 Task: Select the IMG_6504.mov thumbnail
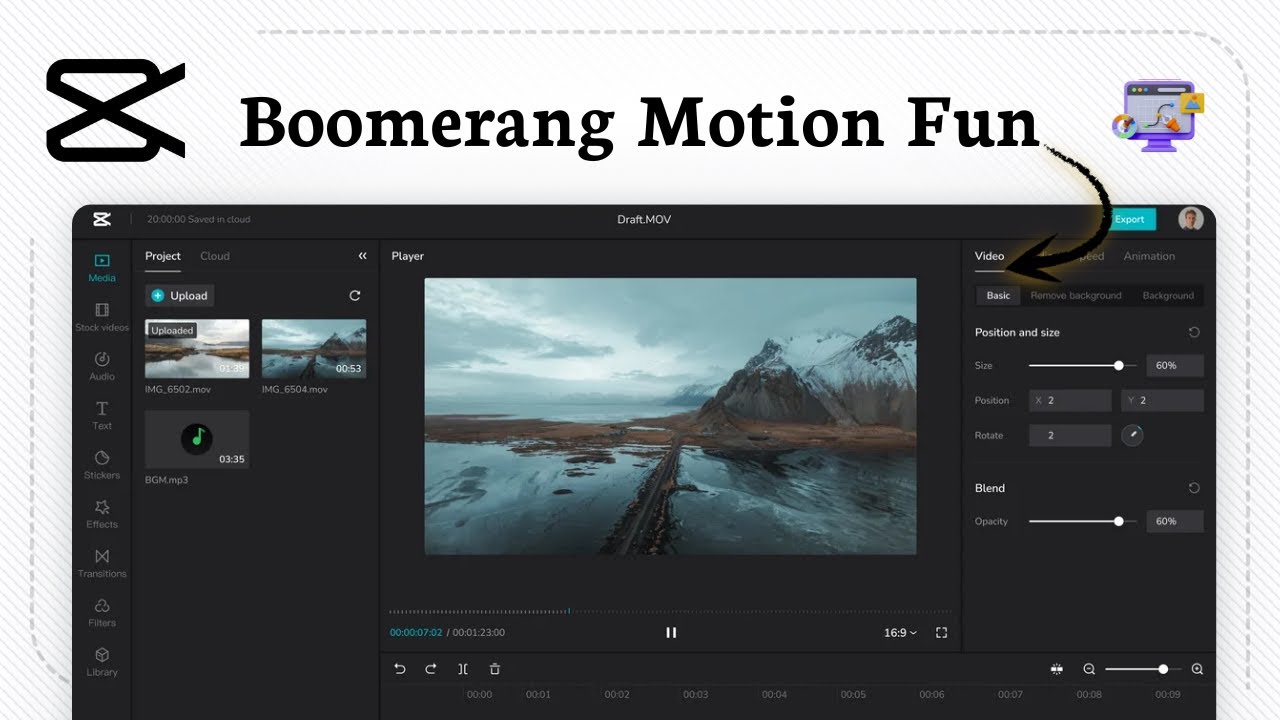(314, 348)
